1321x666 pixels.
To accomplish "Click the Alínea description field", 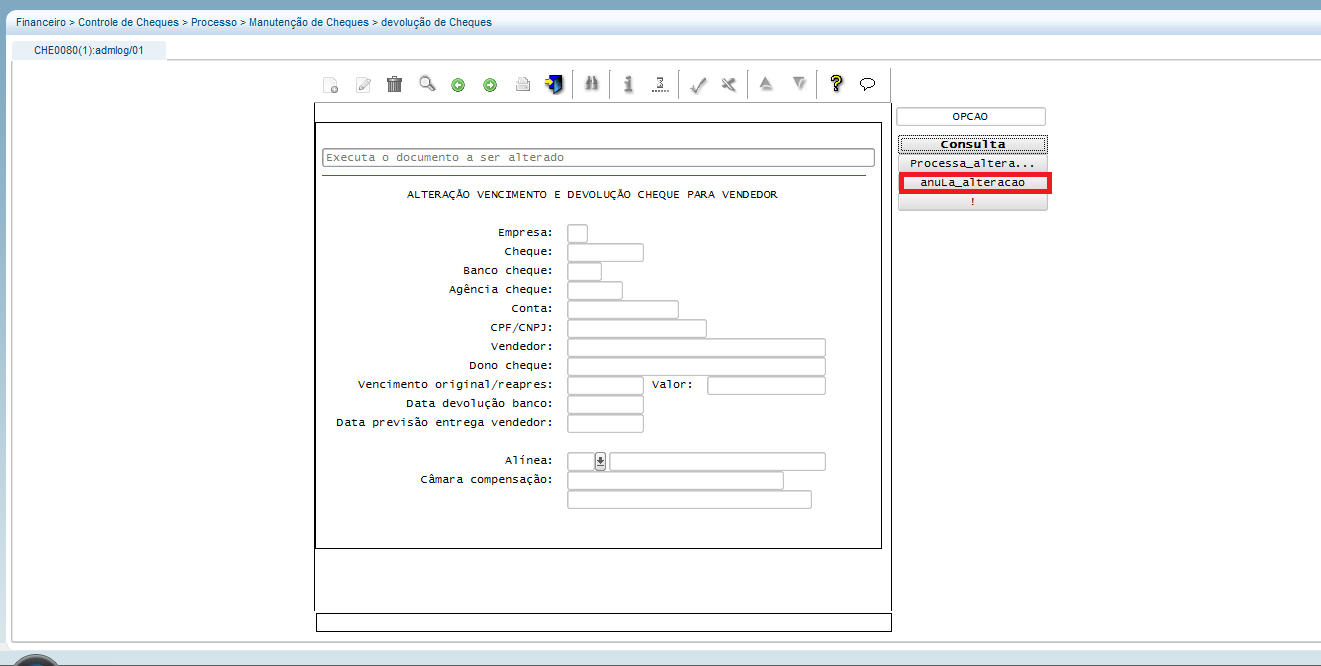I will click(x=717, y=461).
